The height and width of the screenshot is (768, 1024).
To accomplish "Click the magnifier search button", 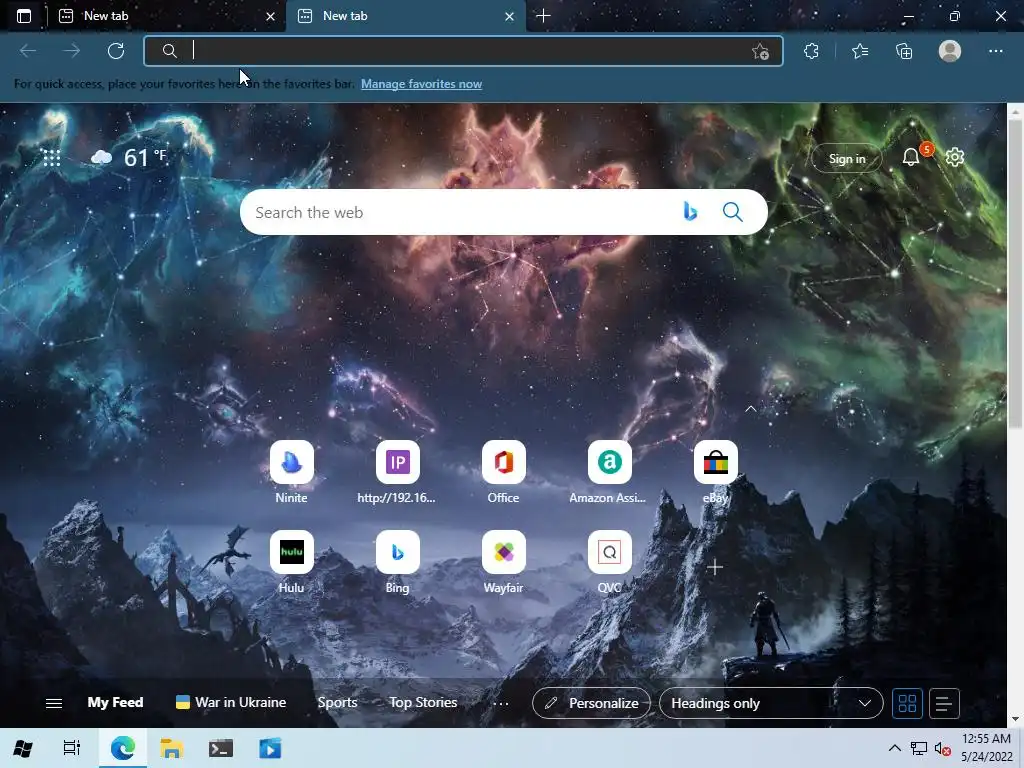I will tap(732, 212).
